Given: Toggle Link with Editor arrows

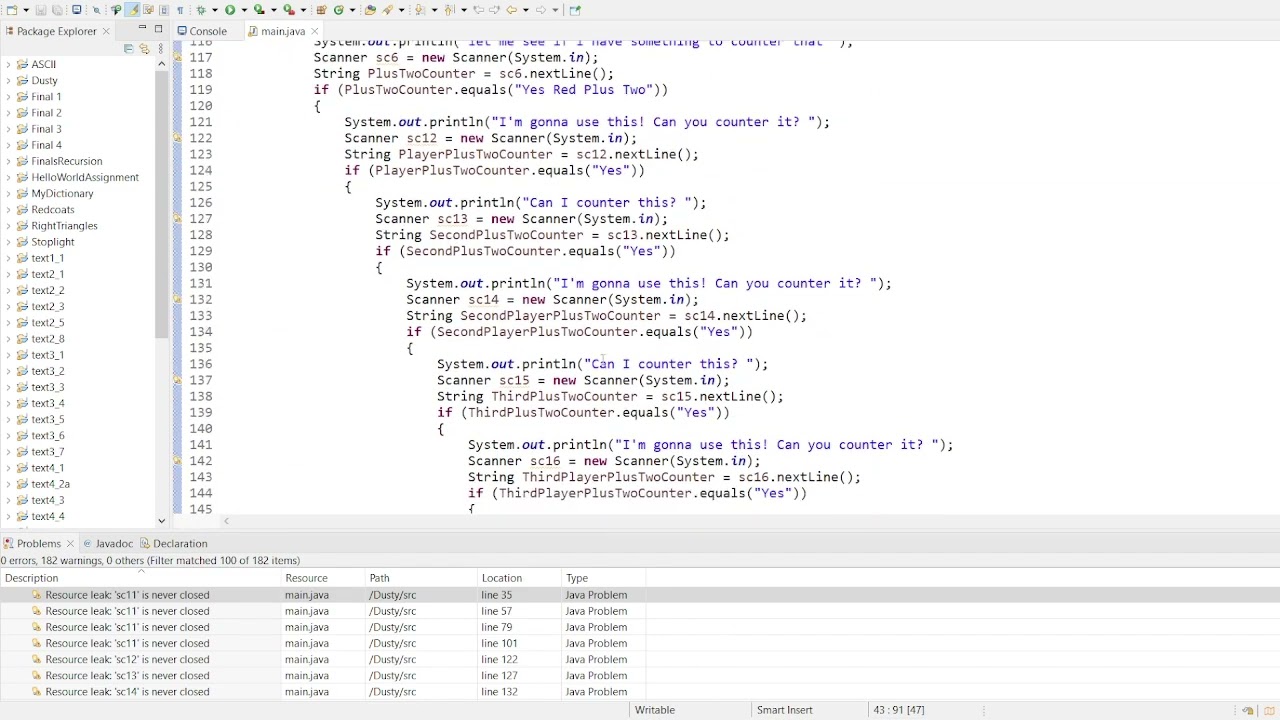Looking at the screenshot, I should pyautogui.click(x=144, y=49).
